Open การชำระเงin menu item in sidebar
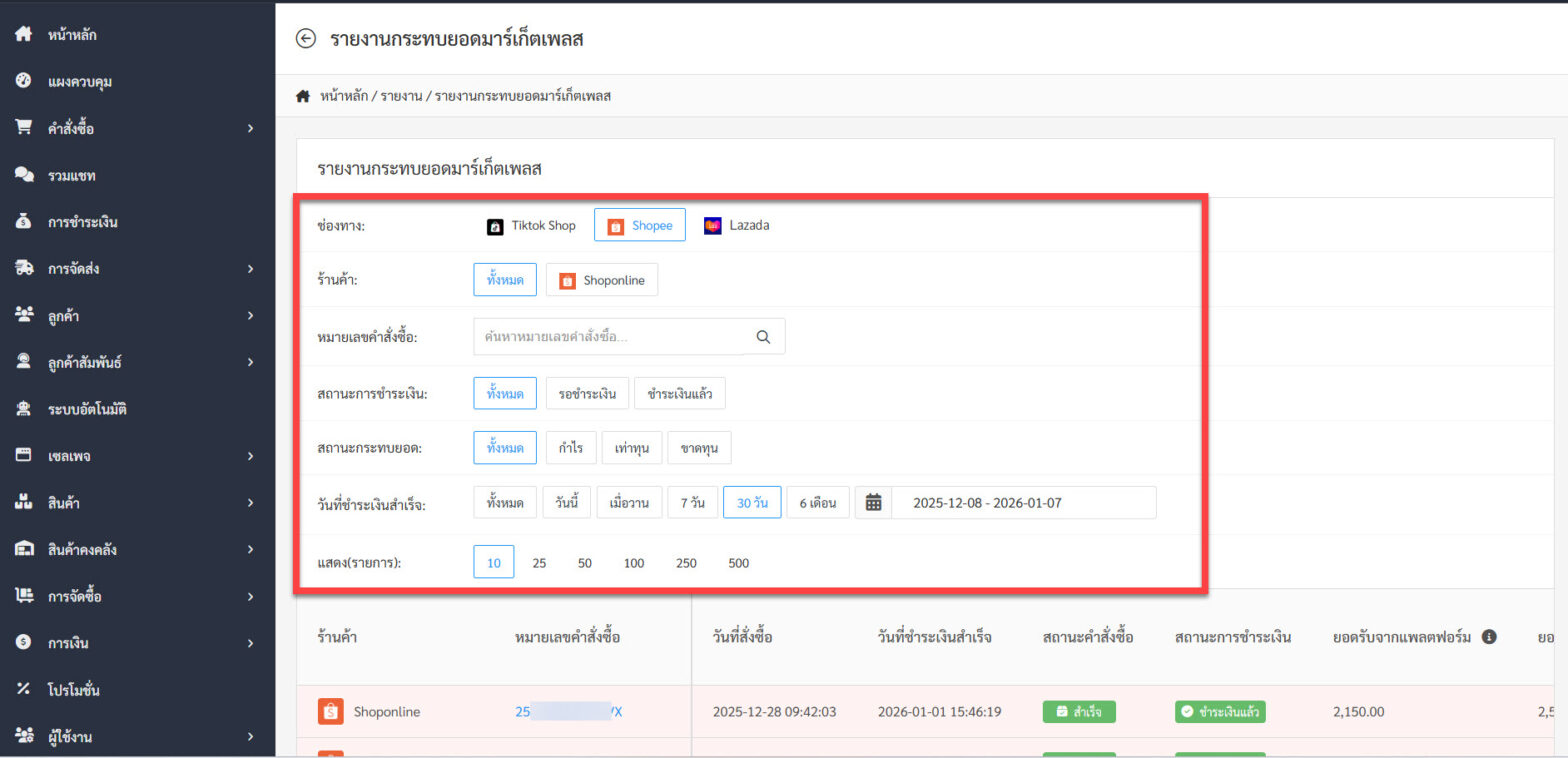1568x758 pixels. 82,222
